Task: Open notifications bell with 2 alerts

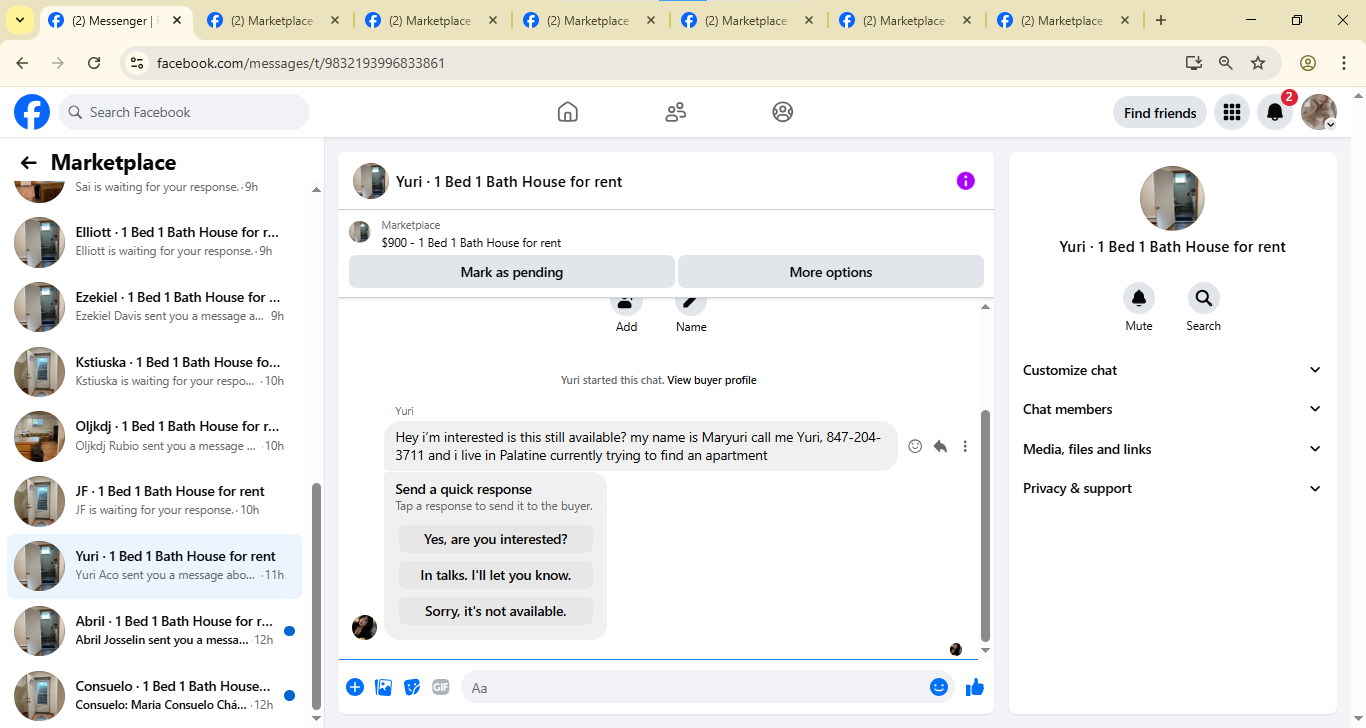Action: (x=1275, y=112)
